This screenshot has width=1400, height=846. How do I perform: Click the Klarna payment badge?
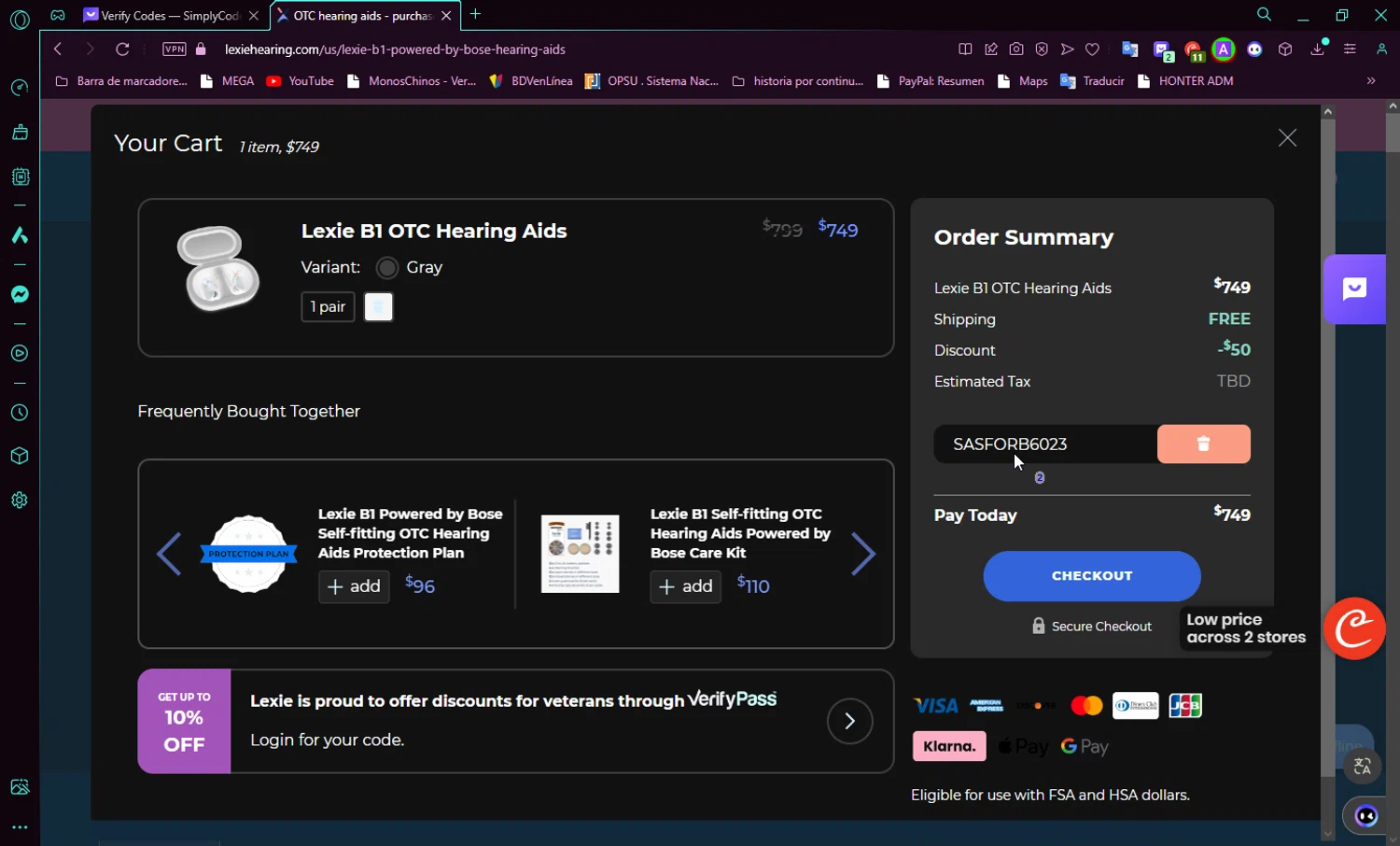[949, 746]
